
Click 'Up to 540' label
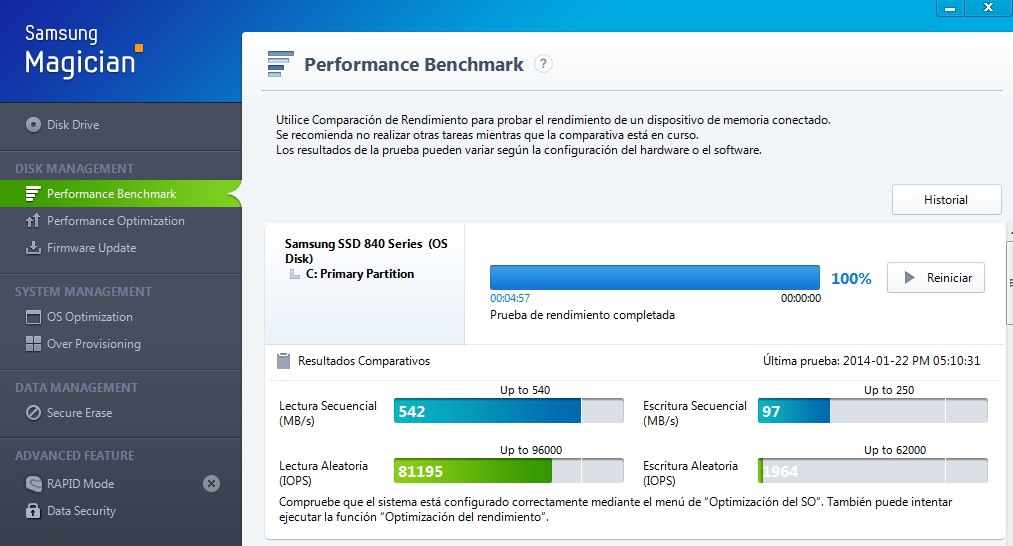[525, 390]
